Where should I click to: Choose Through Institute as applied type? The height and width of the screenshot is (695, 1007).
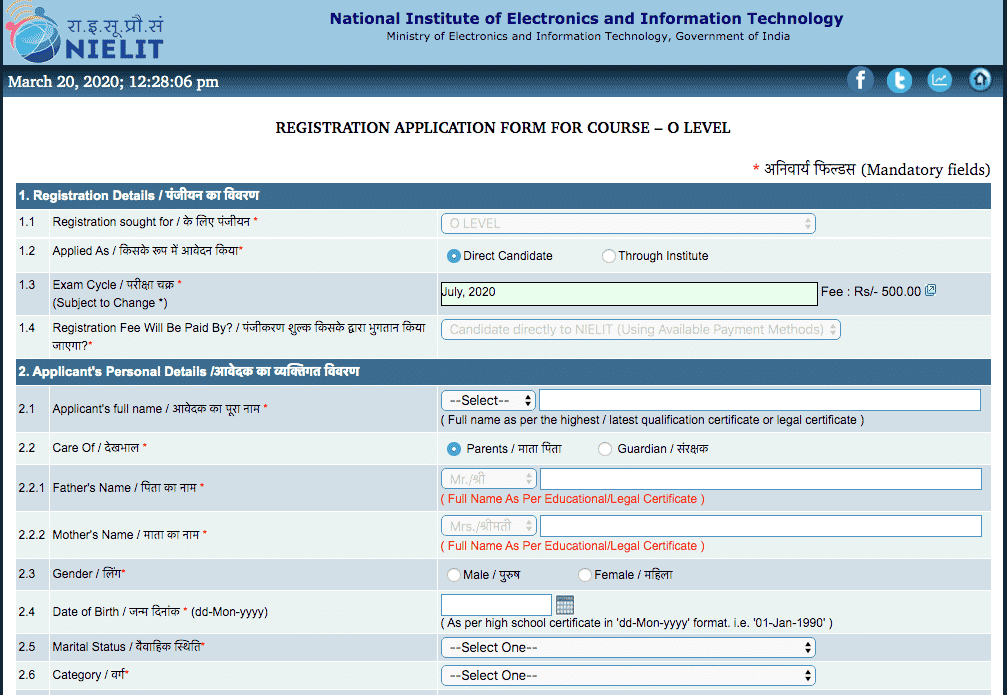pyautogui.click(x=609, y=256)
